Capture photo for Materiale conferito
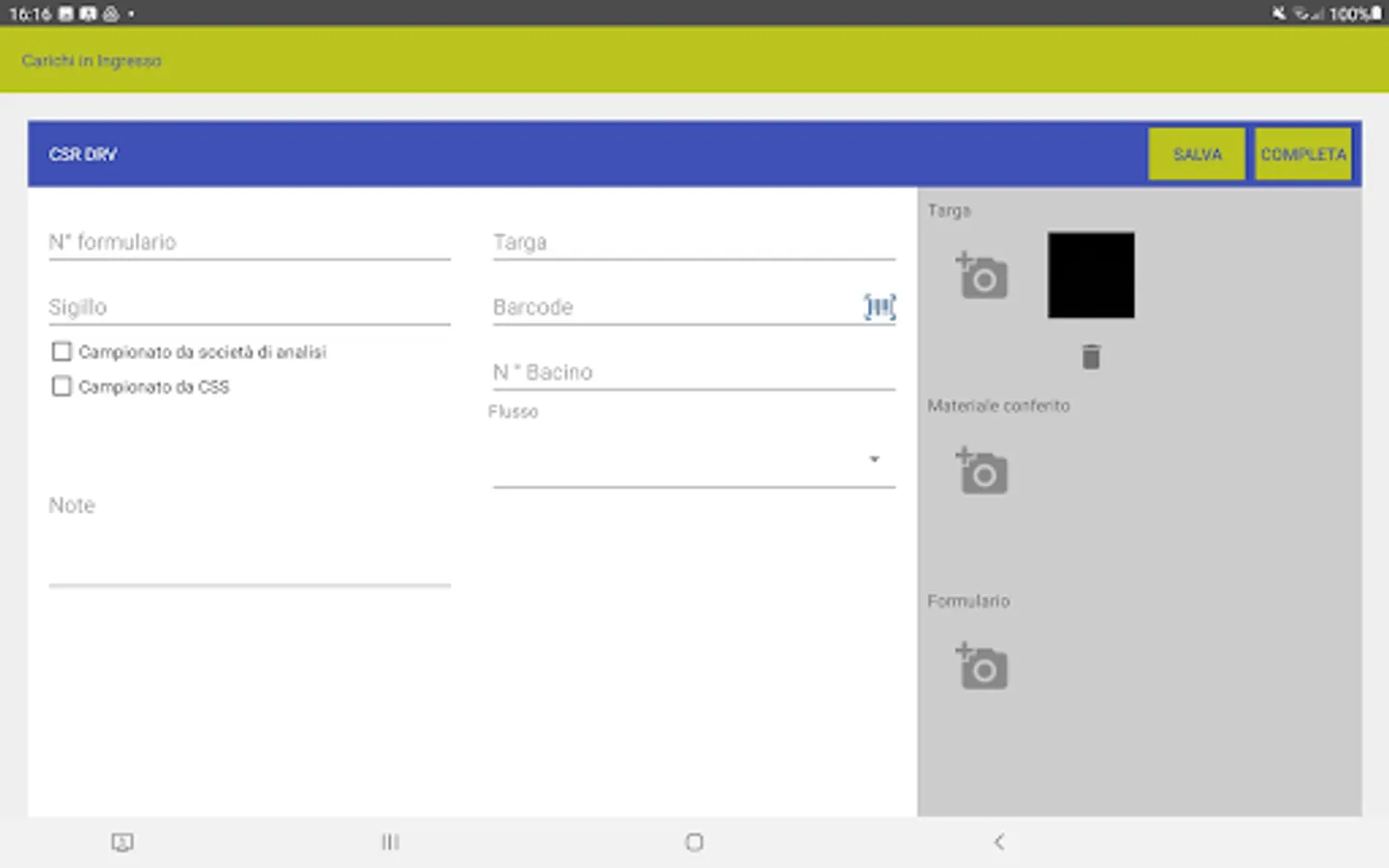This screenshot has height=868, width=1389. coord(982,472)
